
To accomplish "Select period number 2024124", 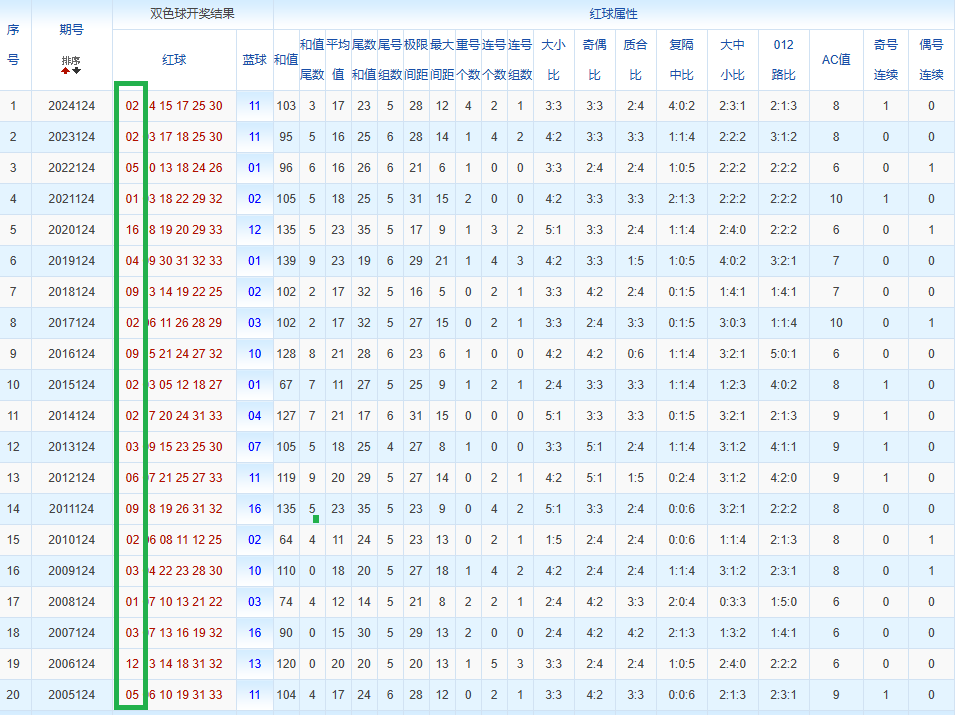I will coord(71,106).
